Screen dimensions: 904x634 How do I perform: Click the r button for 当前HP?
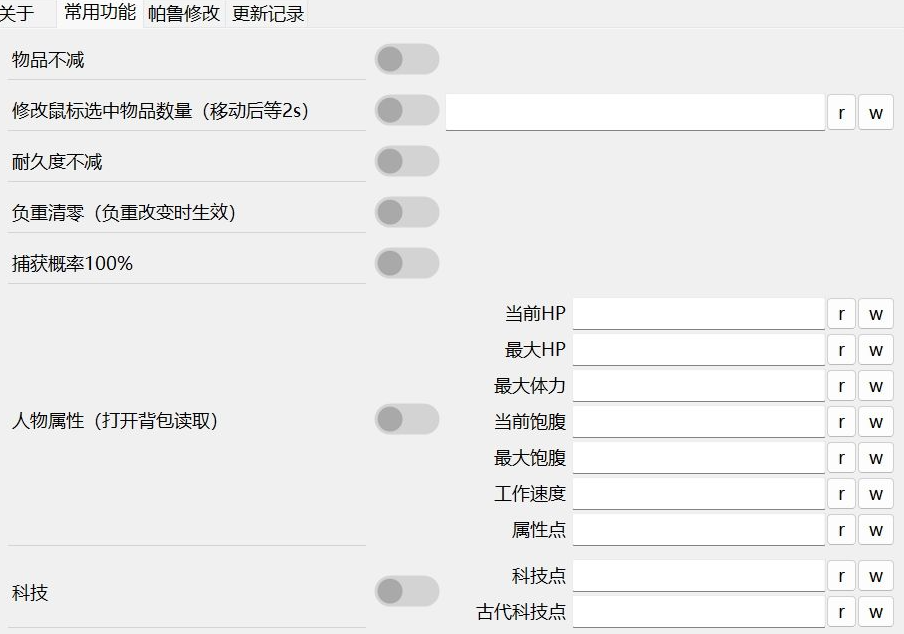point(841,314)
